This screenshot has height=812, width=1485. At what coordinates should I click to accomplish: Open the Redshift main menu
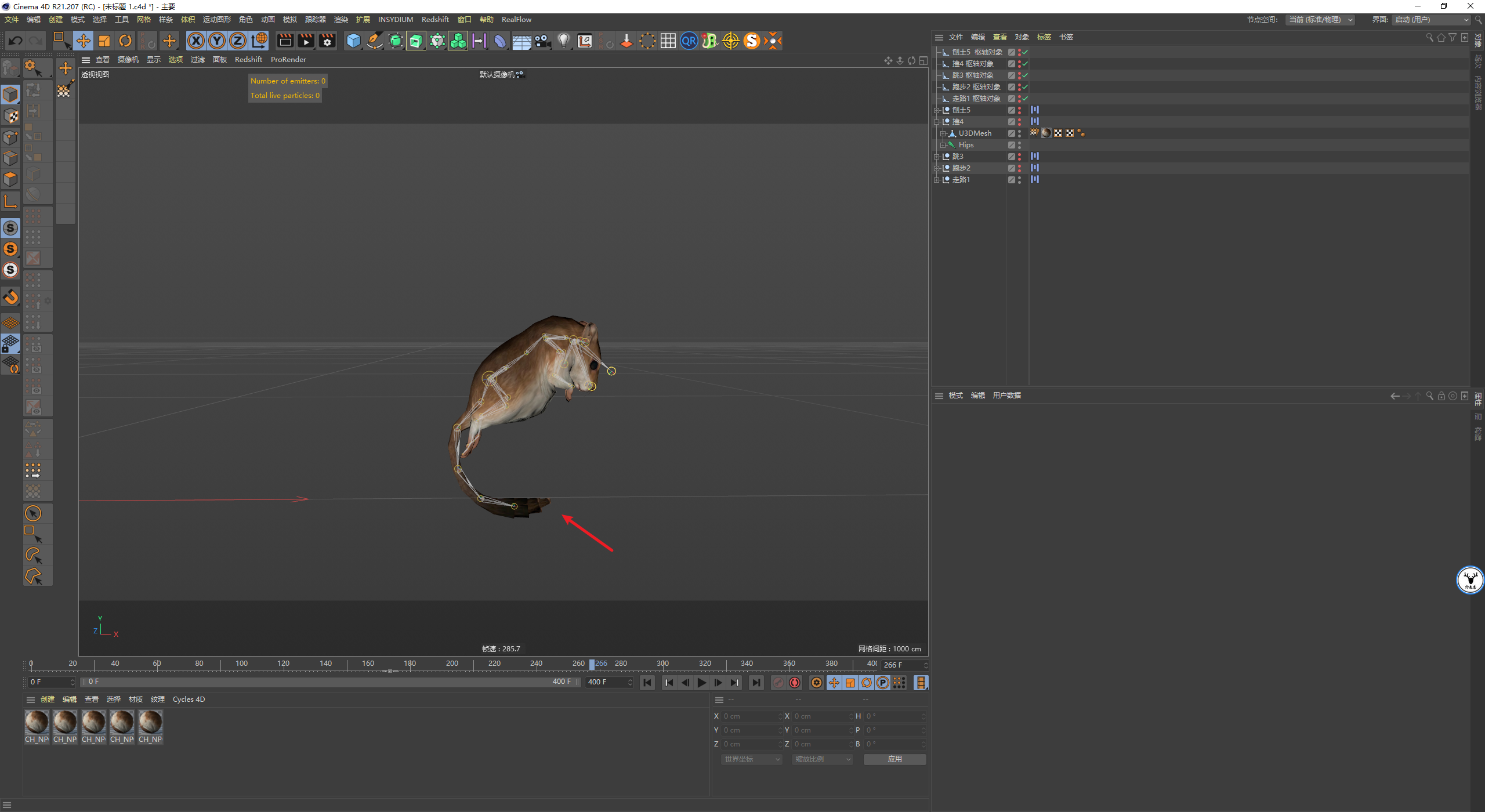pyautogui.click(x=434, y=20)
